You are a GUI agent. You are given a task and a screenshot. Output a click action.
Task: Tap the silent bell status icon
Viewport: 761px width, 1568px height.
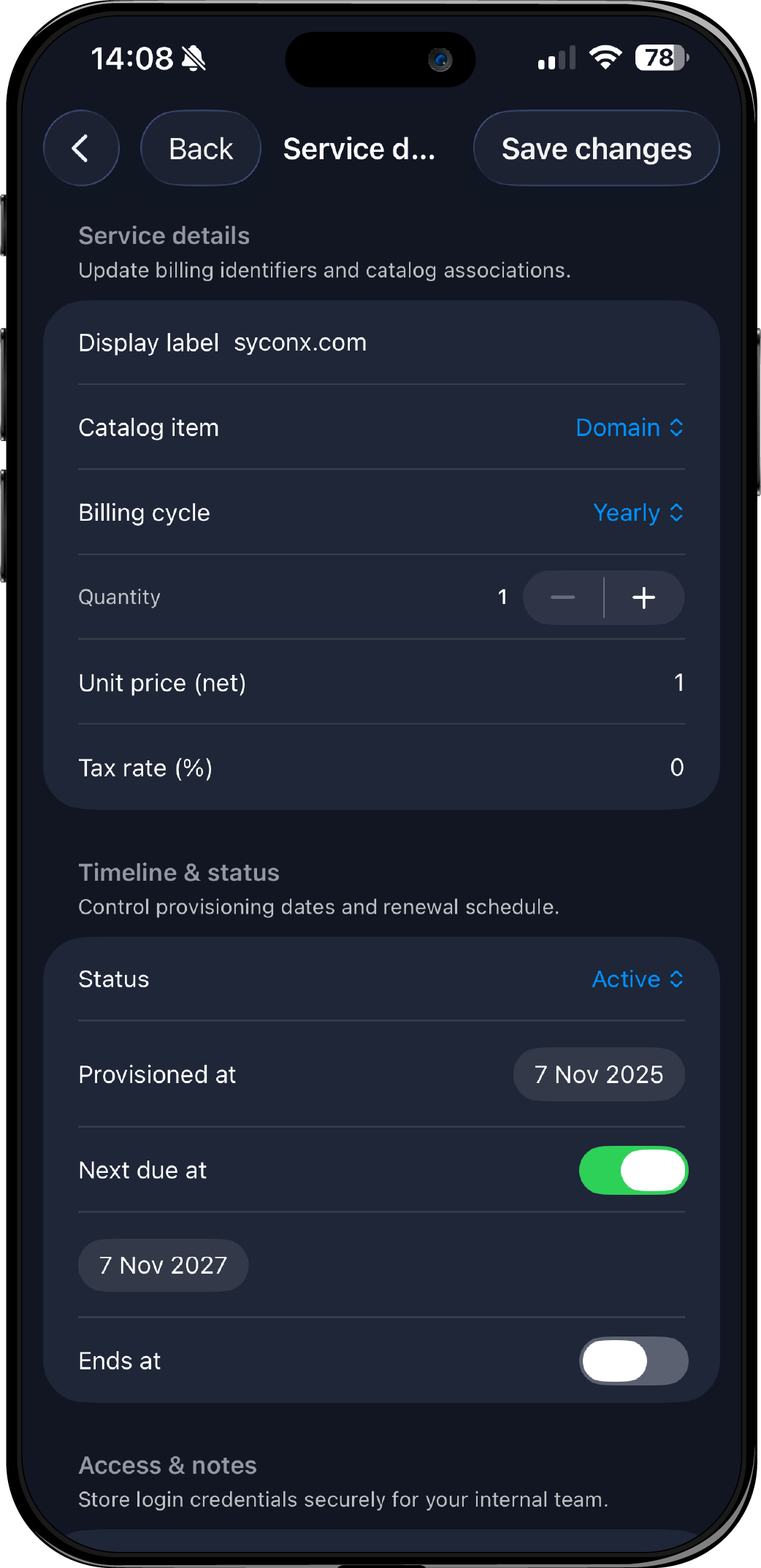[x=194, y=58]
